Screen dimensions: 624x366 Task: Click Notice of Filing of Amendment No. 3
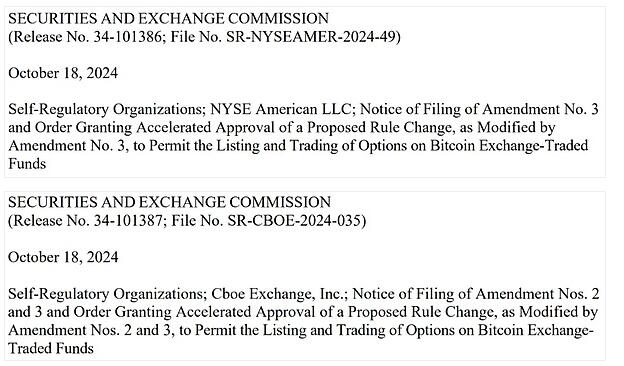coord(479,109)
